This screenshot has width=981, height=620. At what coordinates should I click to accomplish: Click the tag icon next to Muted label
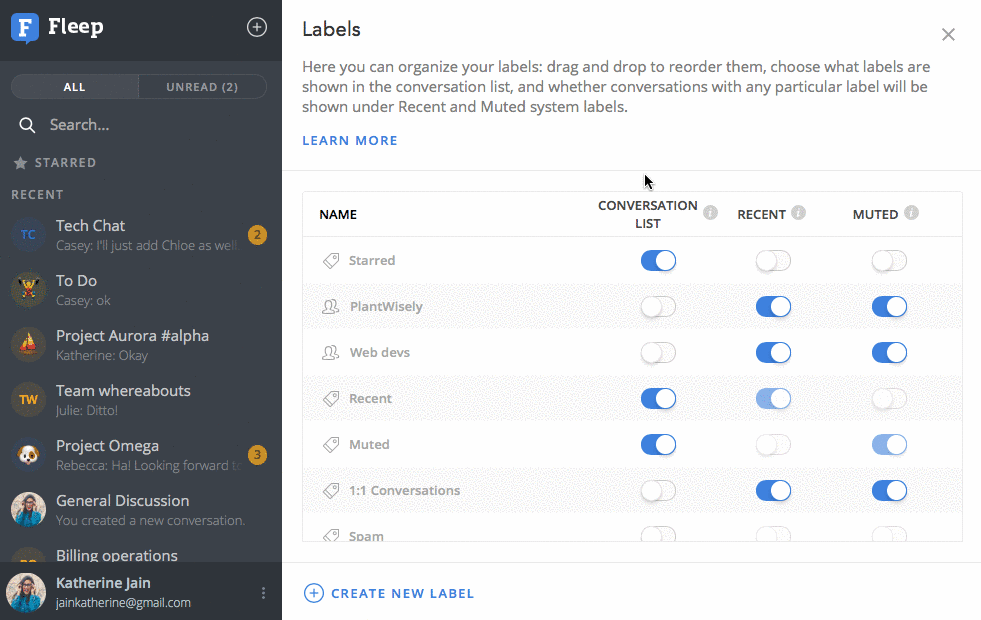(331, 445)
